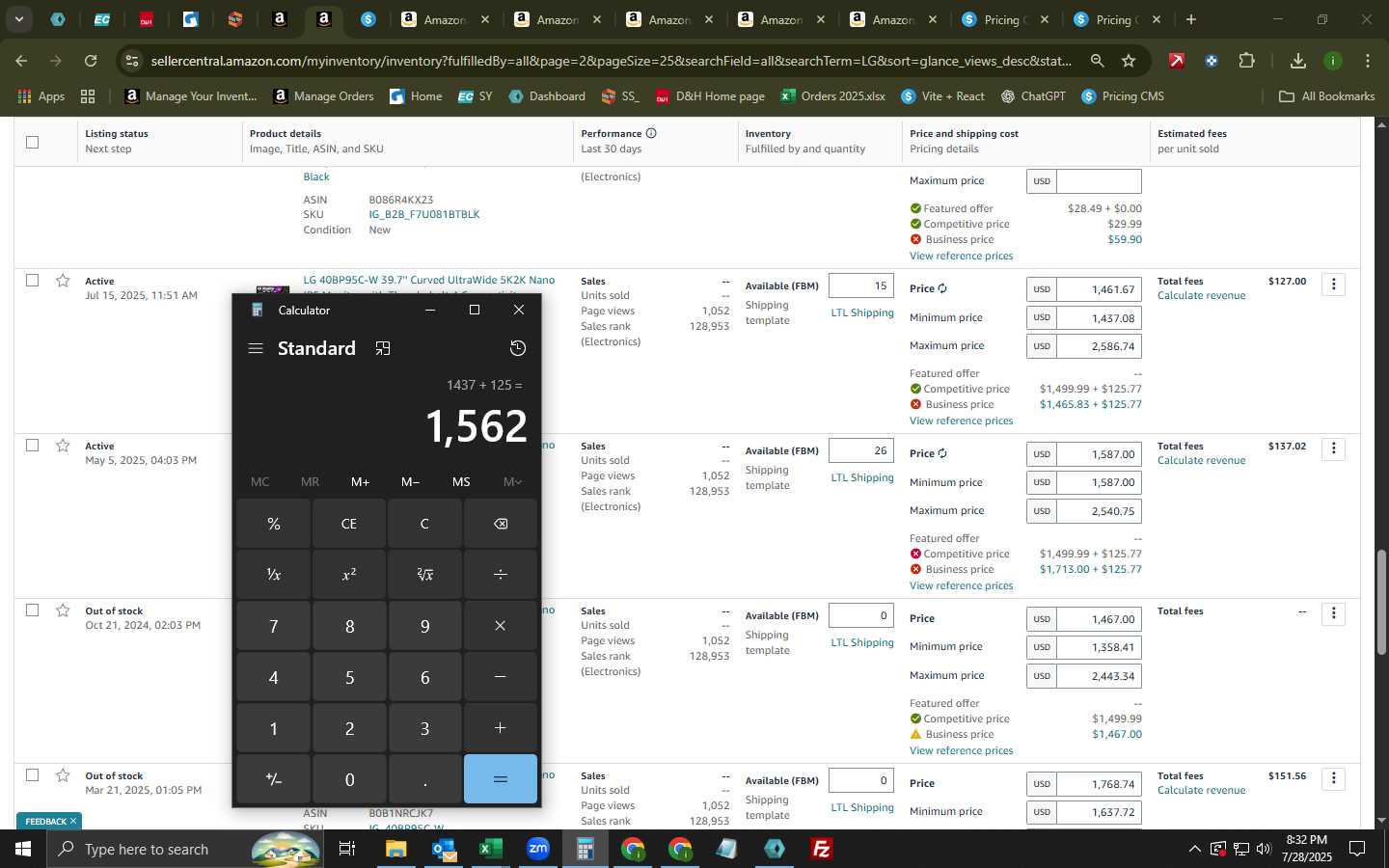The width and height of the screenshot is (1389, 868).
Task: Select the May 5, 2025 listing checkbox
Action: click(x=32, y=445)
